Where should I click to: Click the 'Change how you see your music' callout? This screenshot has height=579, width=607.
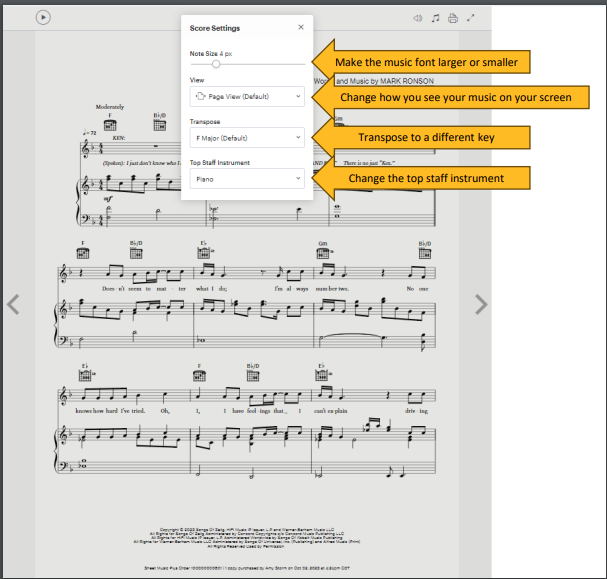455,97
